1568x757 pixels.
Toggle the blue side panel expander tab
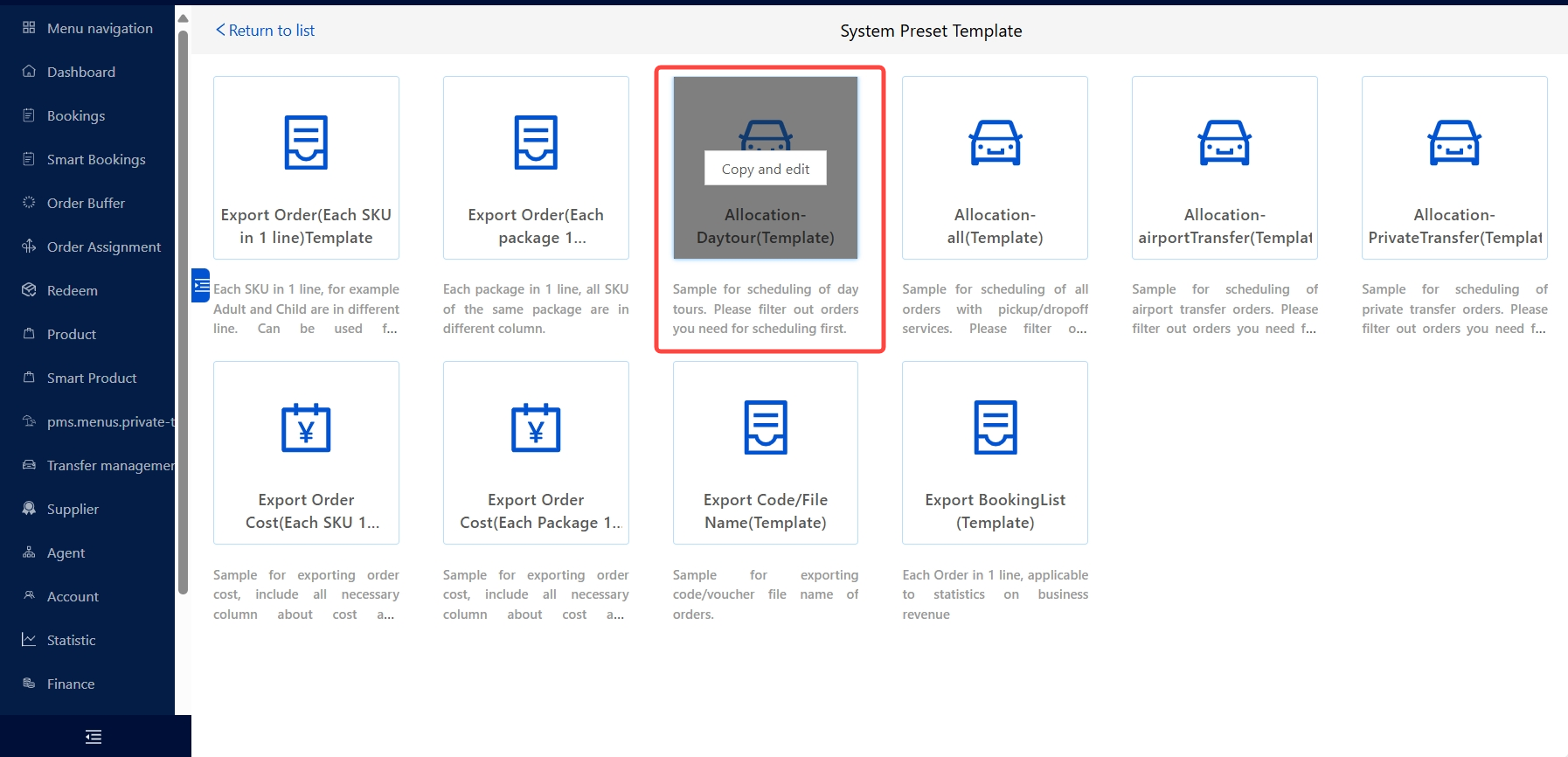click(x=200, y=286)
